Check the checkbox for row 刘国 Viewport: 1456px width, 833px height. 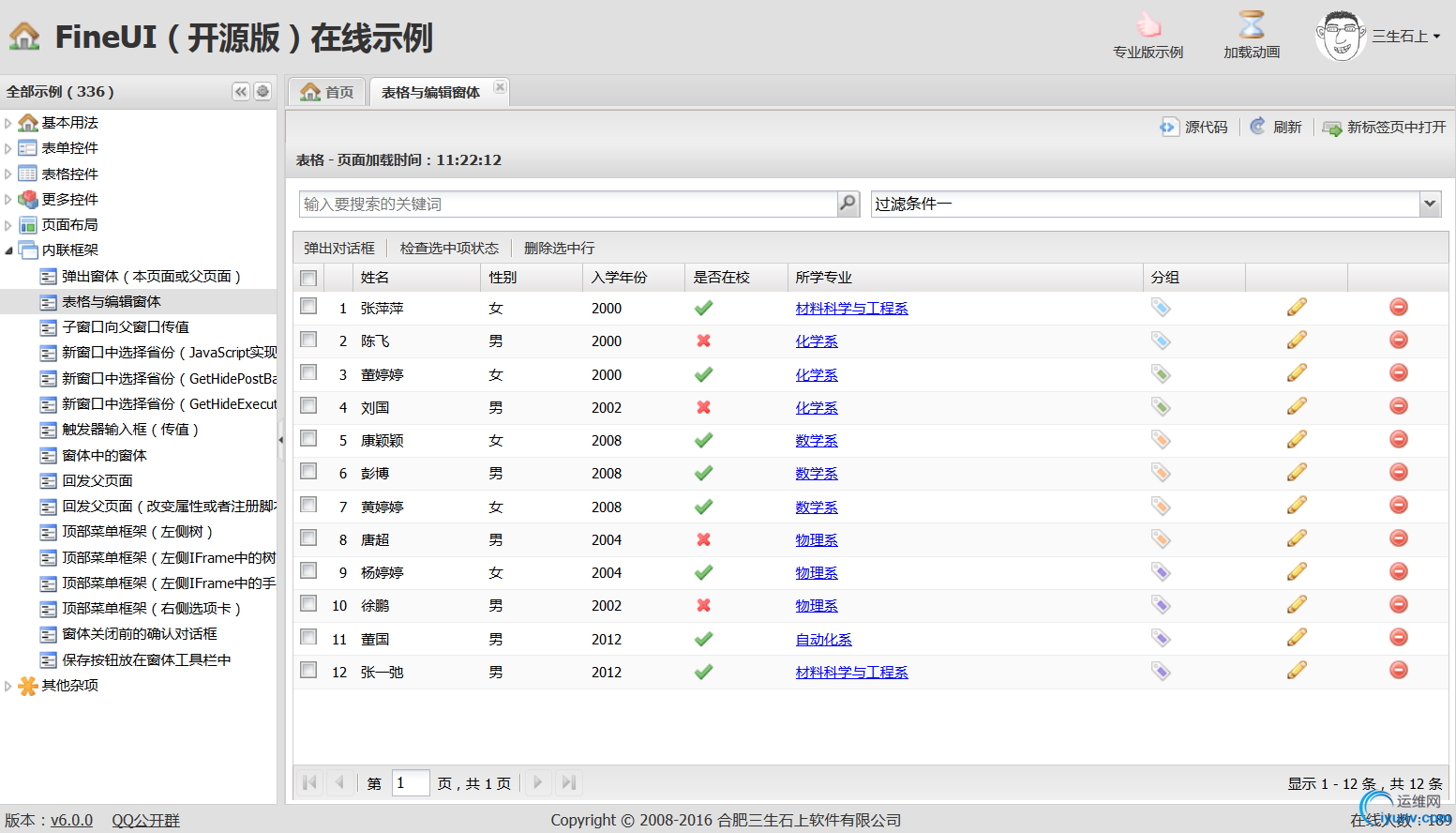[x=308, y=406]
